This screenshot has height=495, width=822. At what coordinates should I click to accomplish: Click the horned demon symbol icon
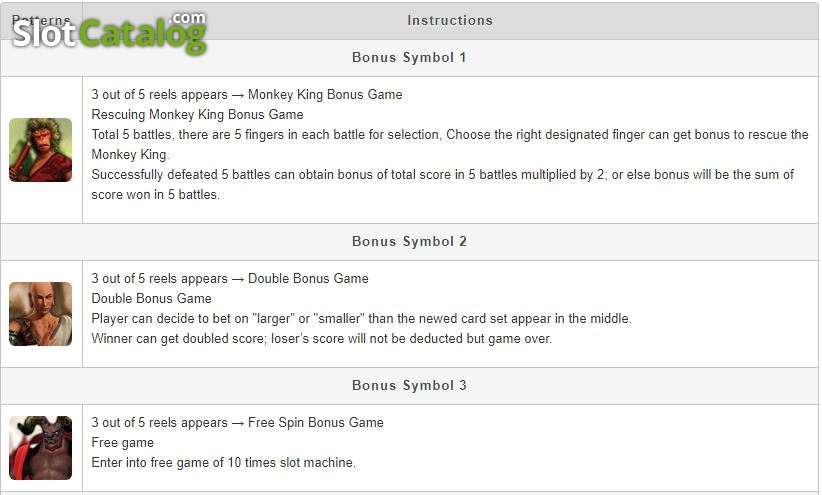[x=40, y=448]
